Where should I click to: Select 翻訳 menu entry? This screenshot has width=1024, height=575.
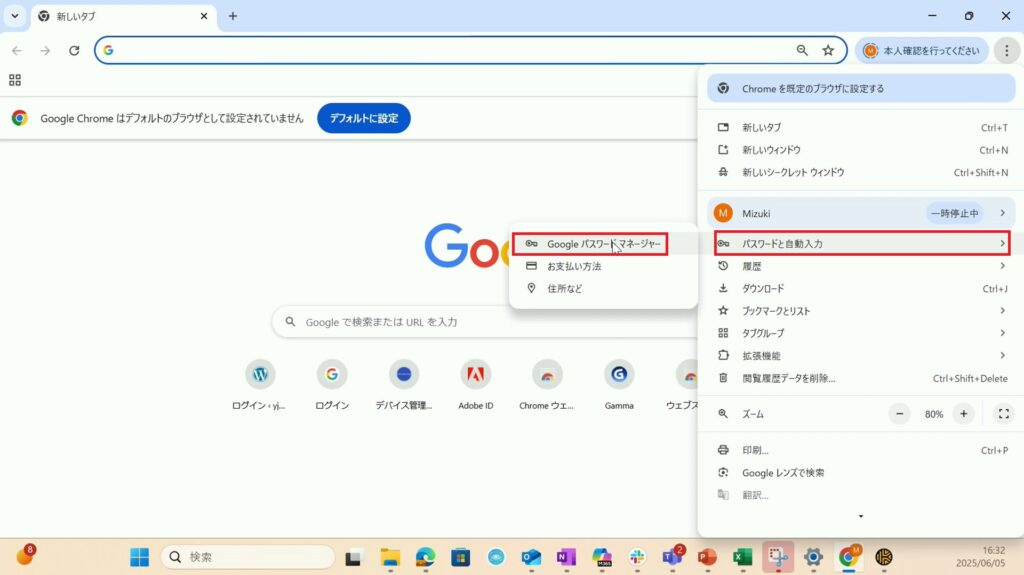861,495
